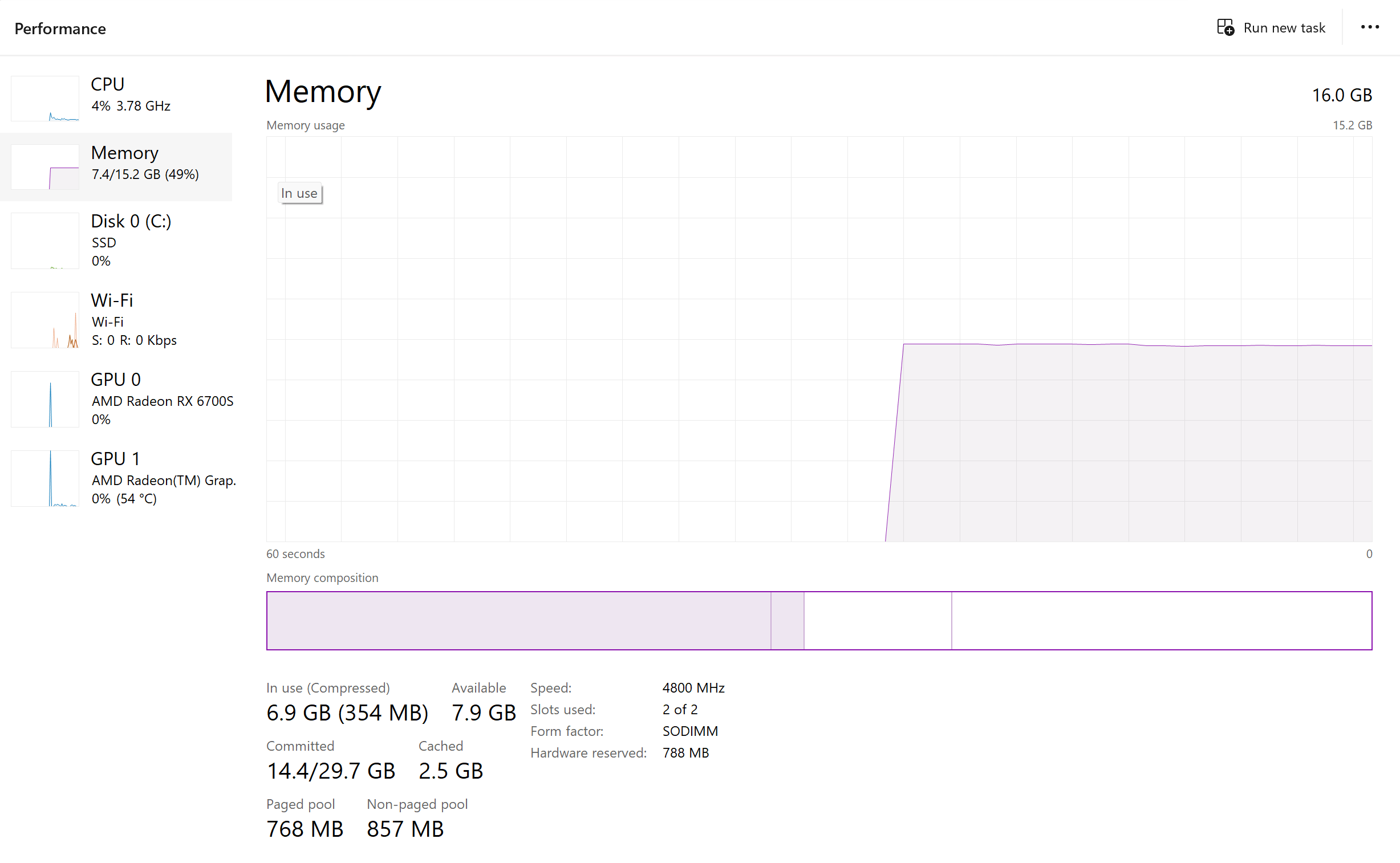Open the Disk 0 (C:) SSD entry
1400x863 pixels.
[116, 241]
